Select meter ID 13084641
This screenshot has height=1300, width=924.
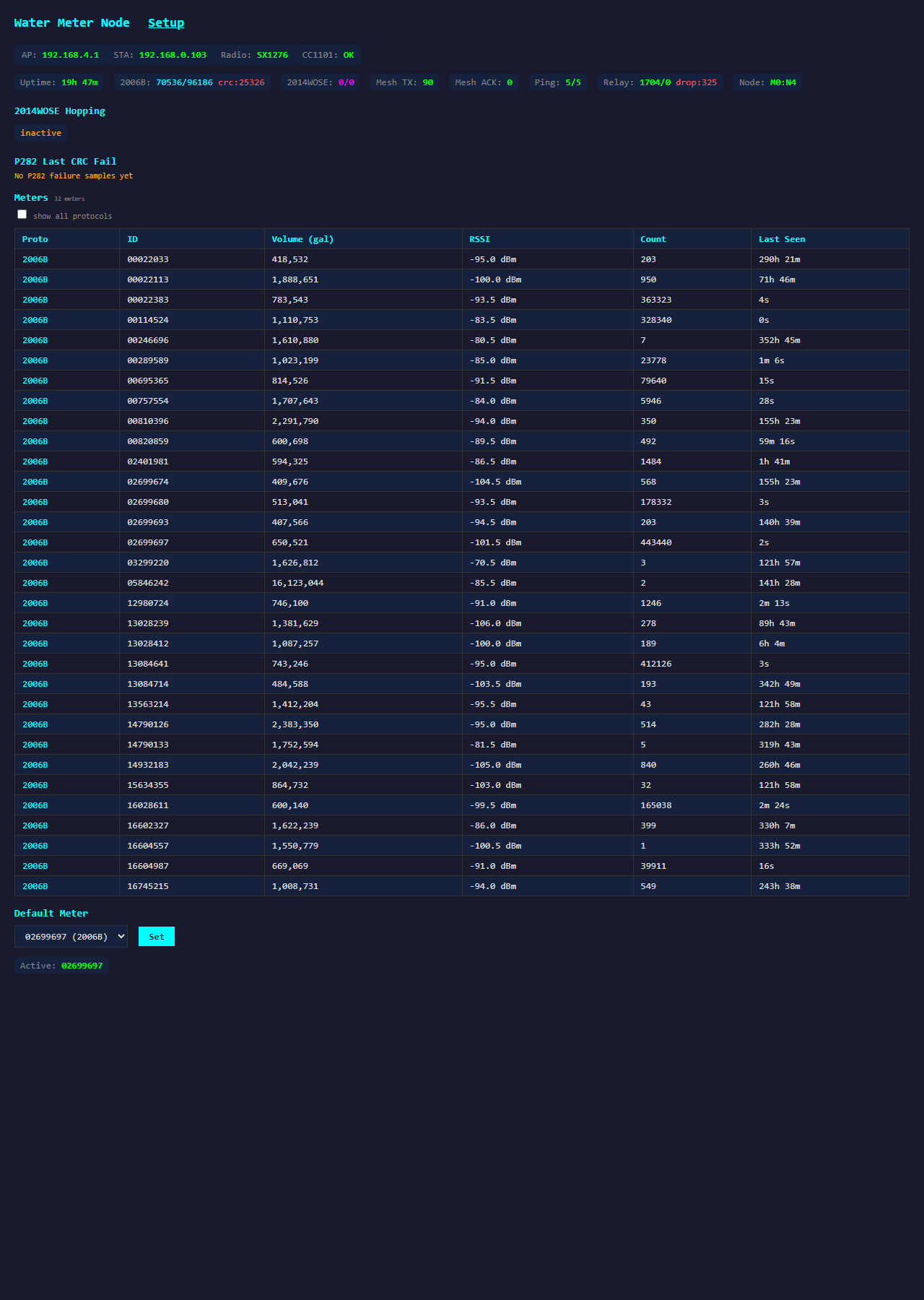pyautogui.click(x=148, y=664)
